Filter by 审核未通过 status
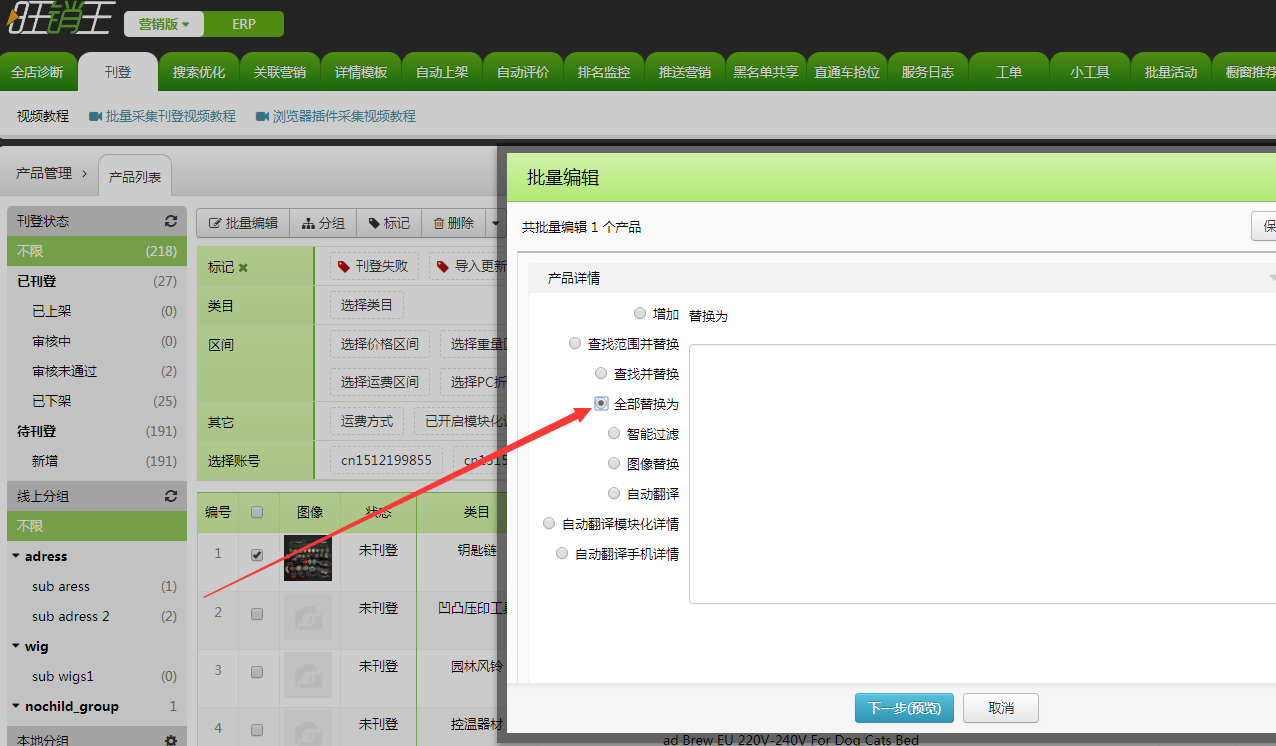 [x=97, y=371]
